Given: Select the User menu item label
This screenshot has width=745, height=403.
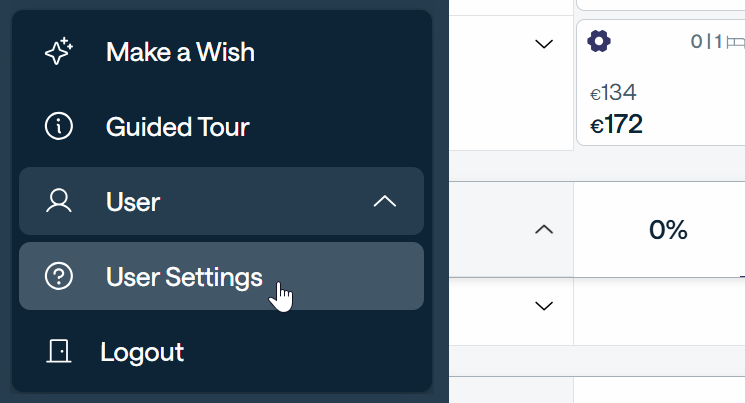Looking at the screenshot, I should tap(133, 201).
